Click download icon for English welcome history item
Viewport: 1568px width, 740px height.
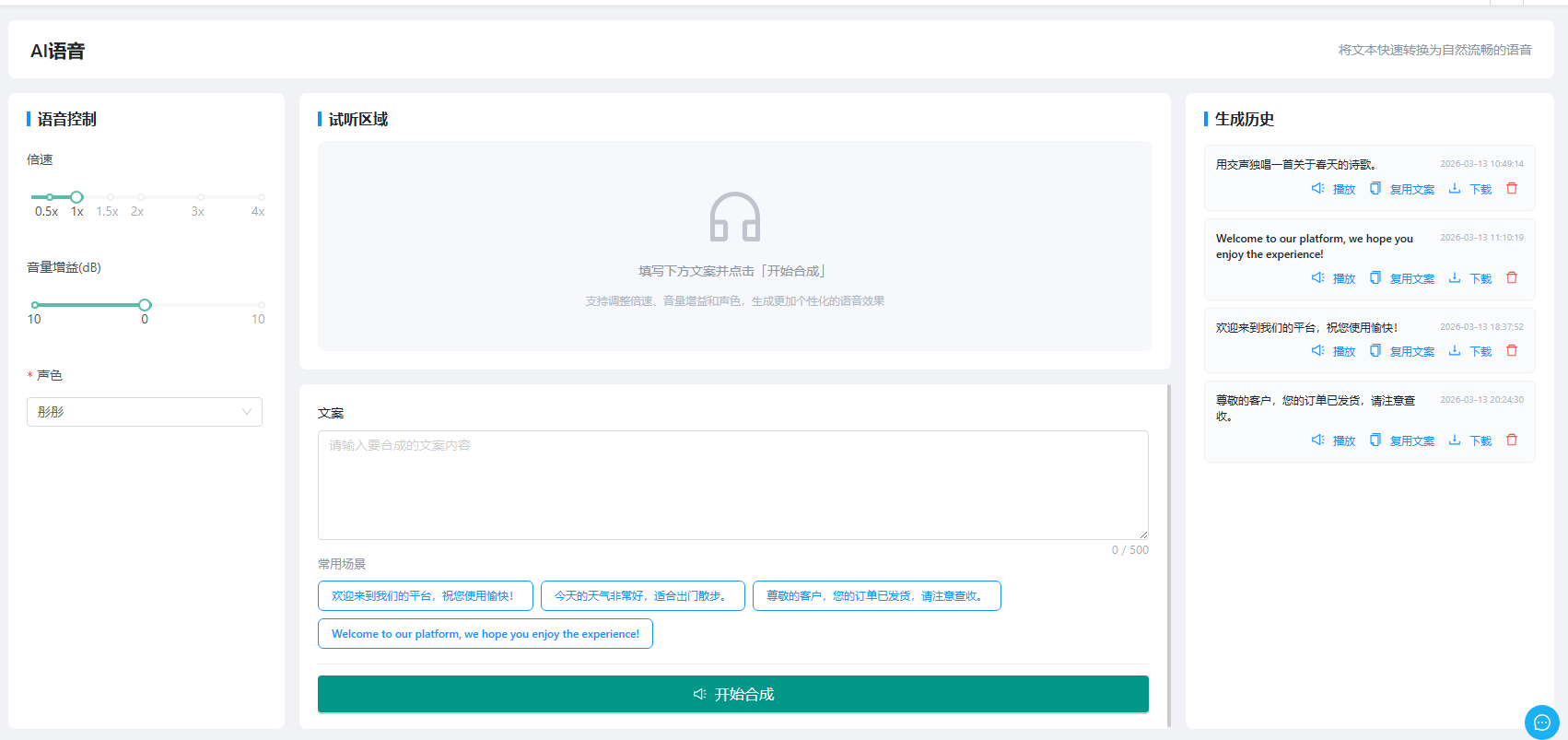click(1455, 278)
